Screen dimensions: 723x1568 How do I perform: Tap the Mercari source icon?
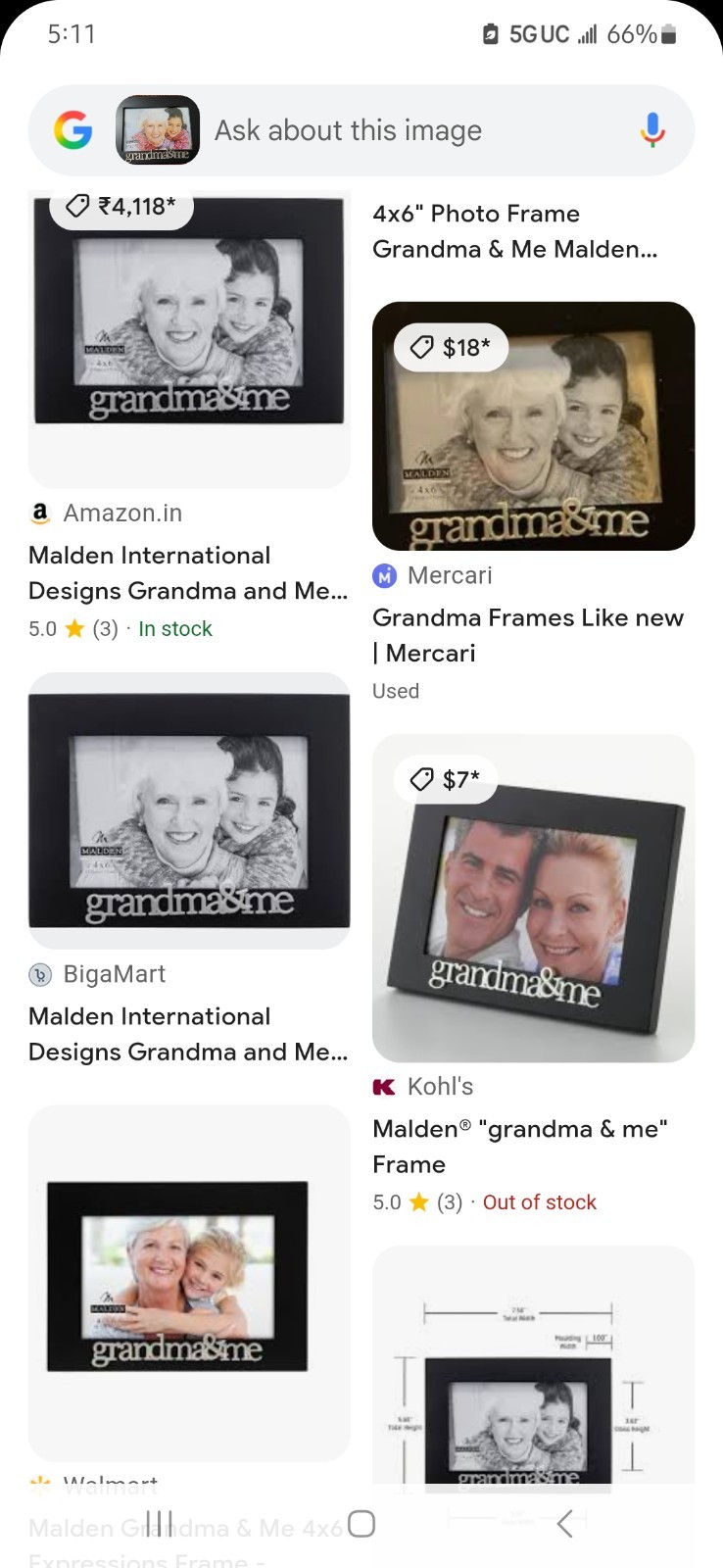click(x=384, y=576)
